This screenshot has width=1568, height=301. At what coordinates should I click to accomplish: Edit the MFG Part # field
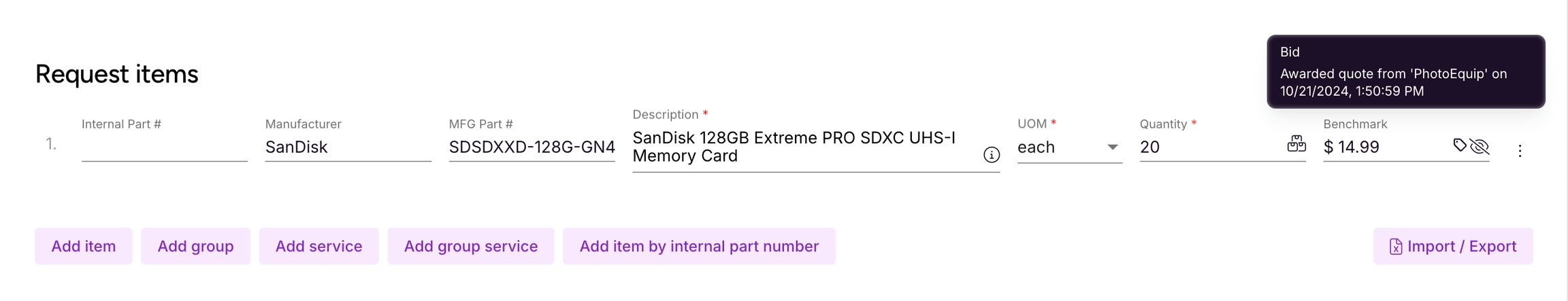532,147
